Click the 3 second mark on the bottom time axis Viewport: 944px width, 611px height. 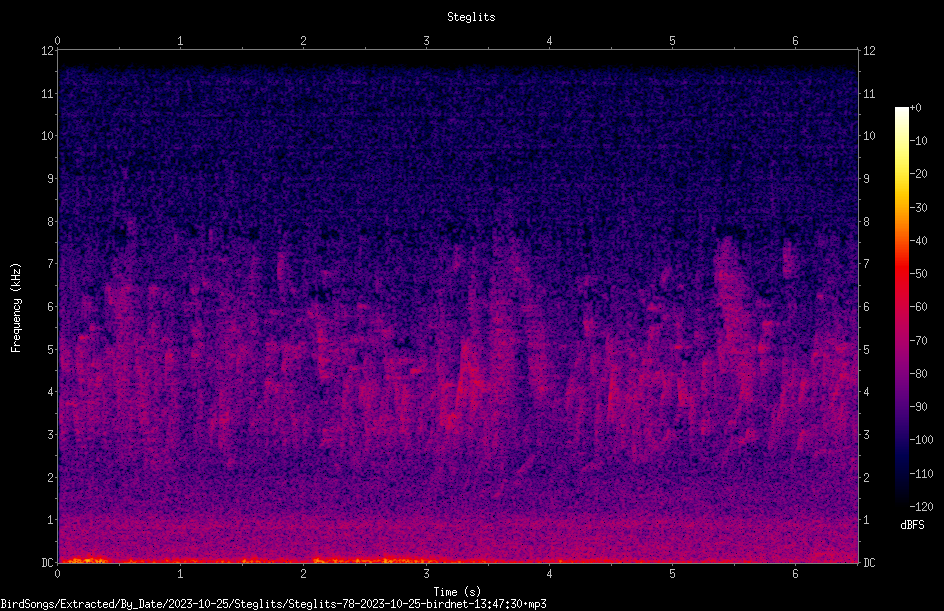coord(426,574)
